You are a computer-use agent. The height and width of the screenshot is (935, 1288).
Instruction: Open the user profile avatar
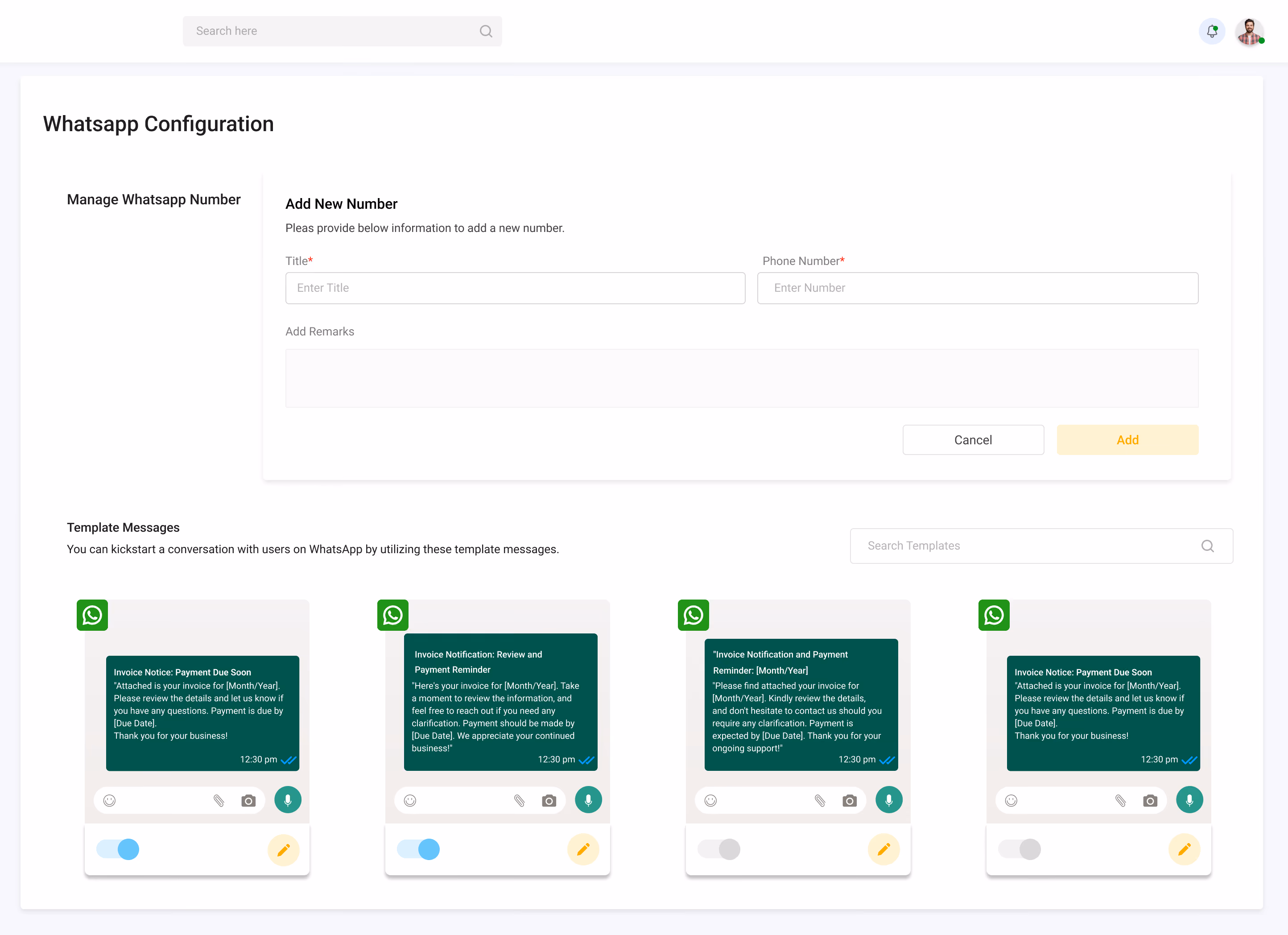click(x=1249, y=31)
